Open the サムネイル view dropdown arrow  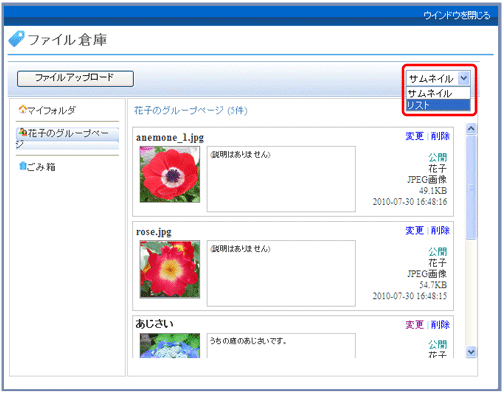(464, 78)
